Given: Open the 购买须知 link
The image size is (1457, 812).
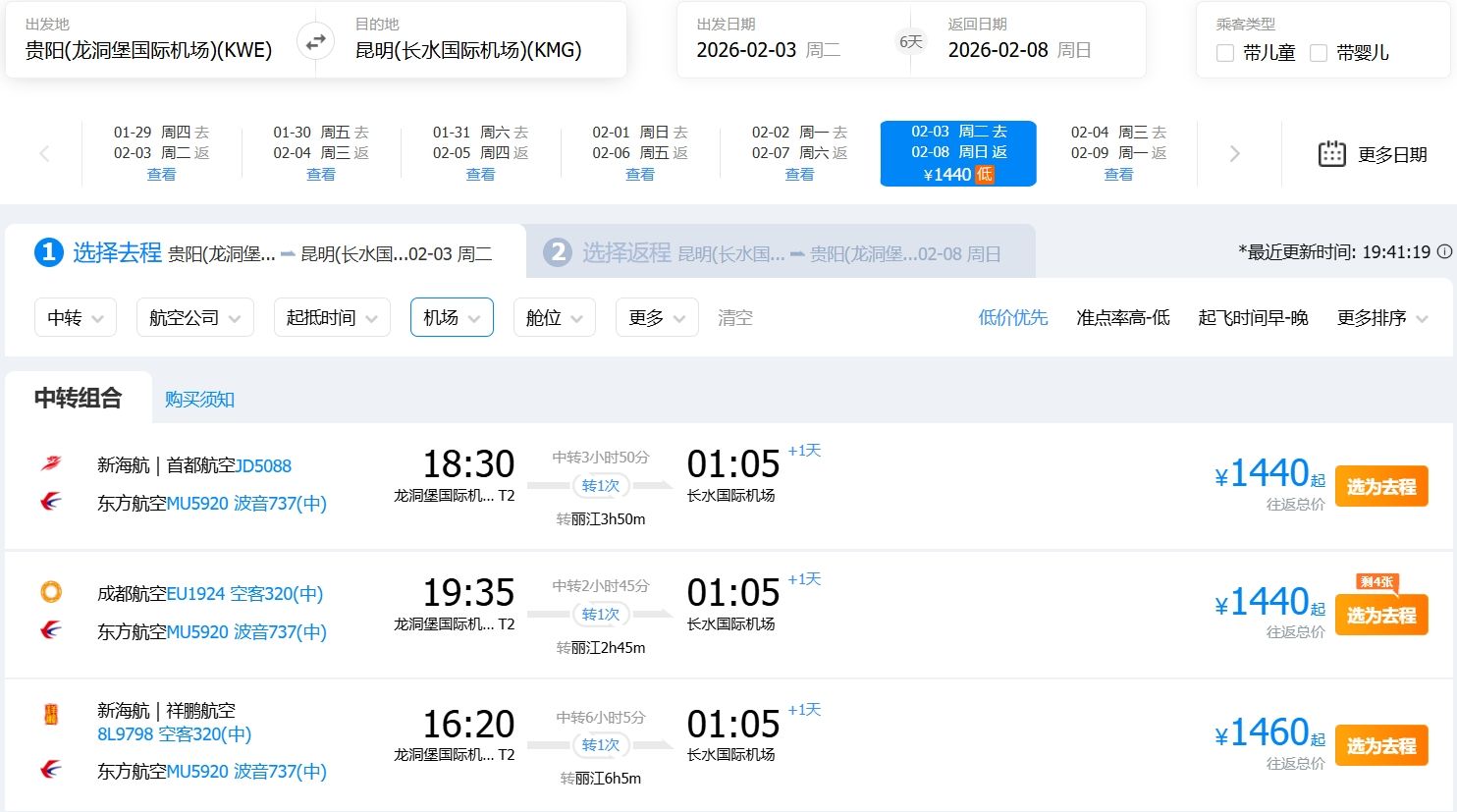Looking at the screenshot, I should 199,400.
